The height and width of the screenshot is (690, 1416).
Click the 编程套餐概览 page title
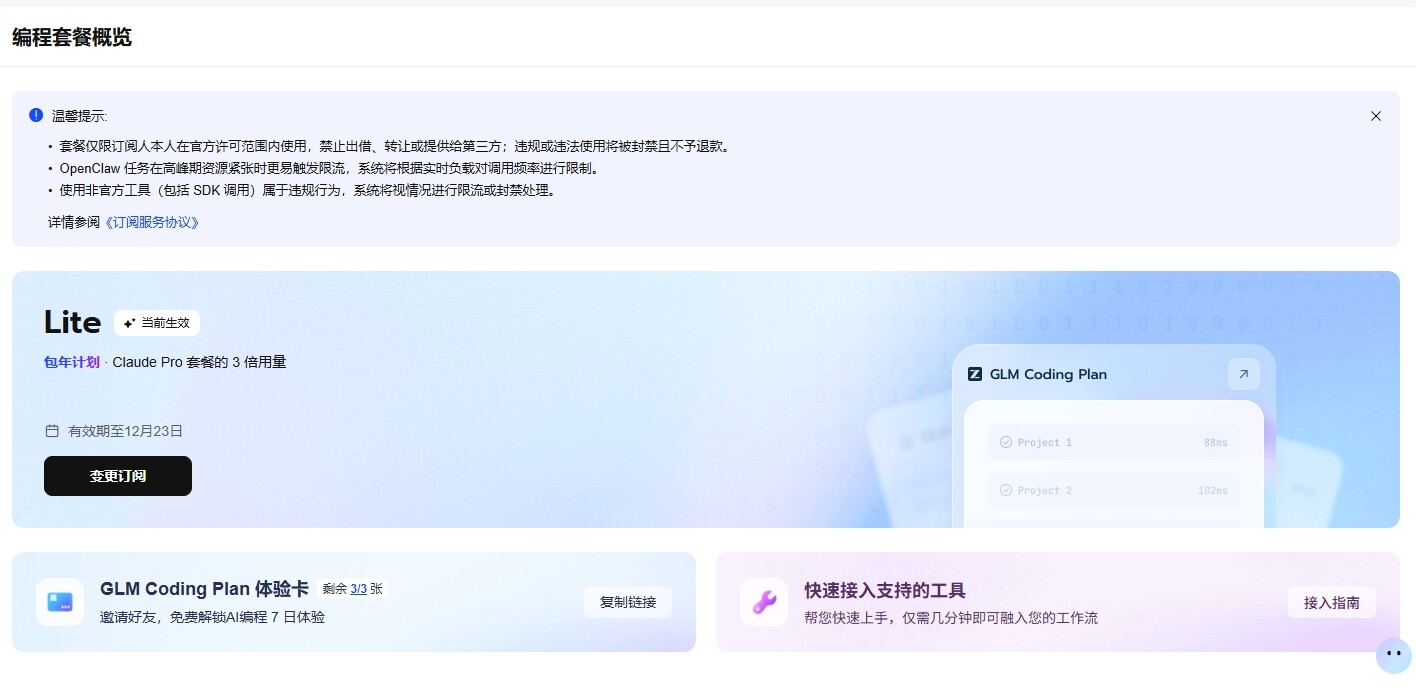[x=72, y=37]
